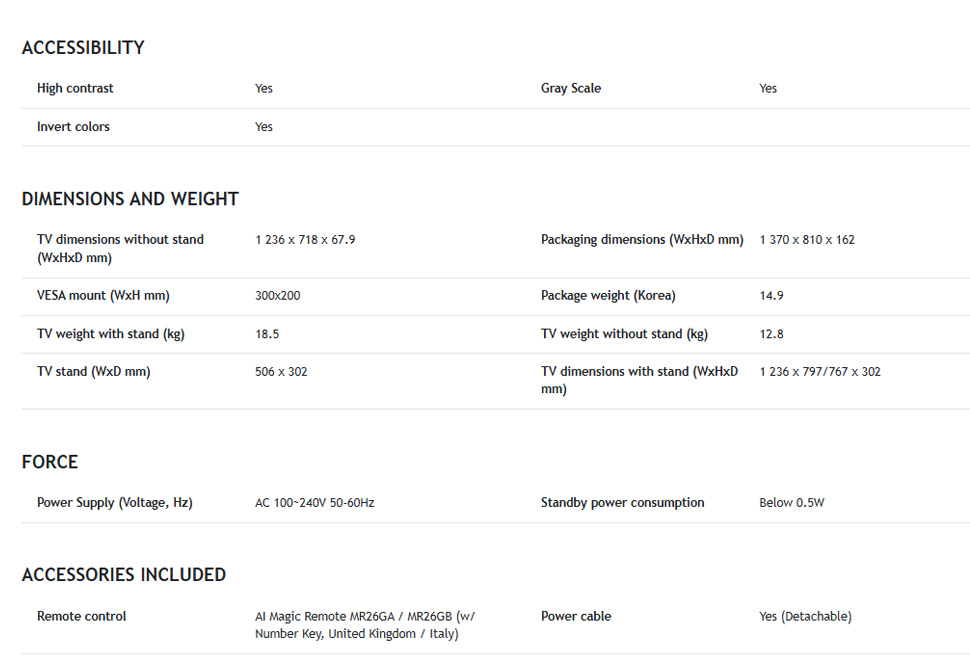Click the Gray Scale label
Image resolution: width=970 pixels, height=670 pixels.
click(571, 88)
